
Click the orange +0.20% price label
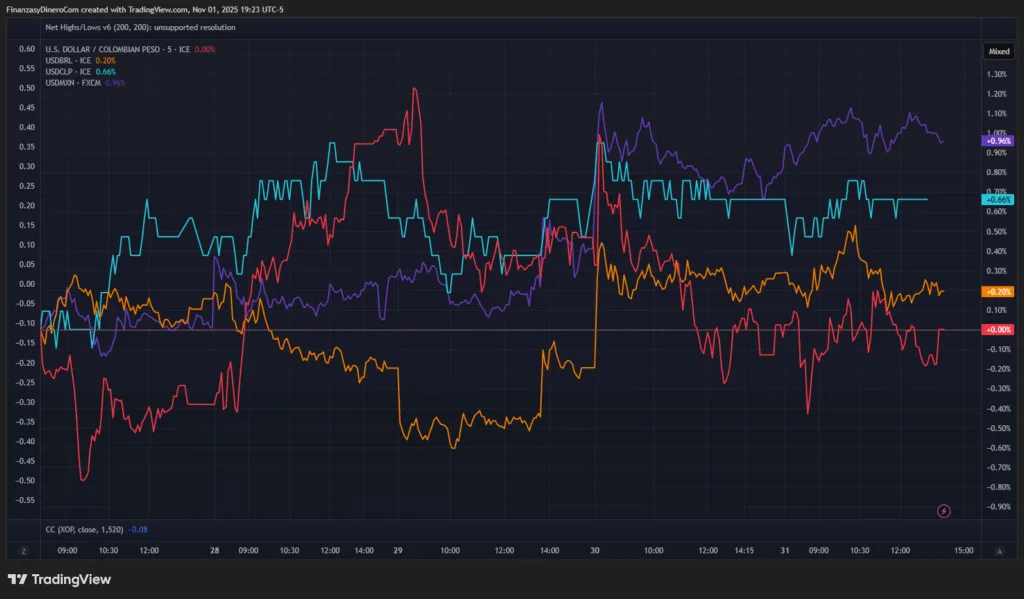998,291
